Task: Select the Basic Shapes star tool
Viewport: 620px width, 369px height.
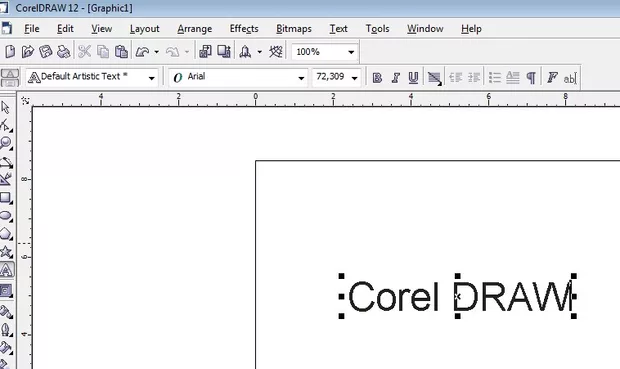Action: (x=6, y=252)
